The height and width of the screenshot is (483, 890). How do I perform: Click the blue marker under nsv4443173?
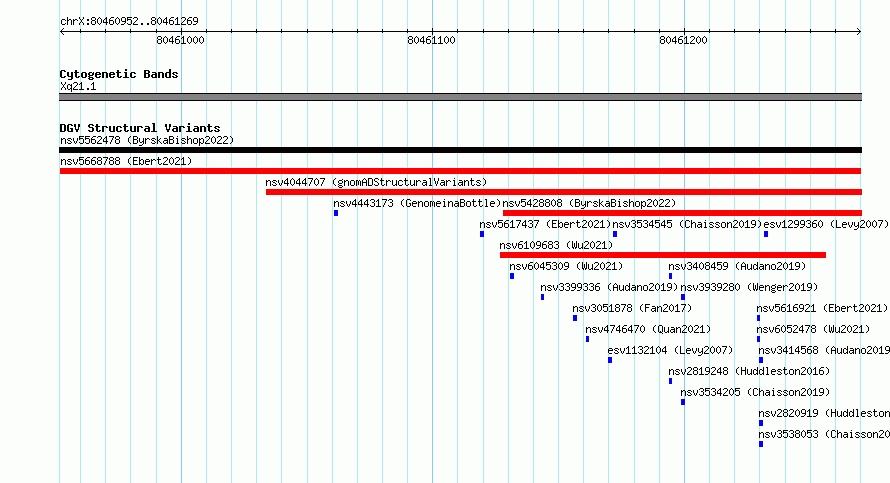pos(336,213)
